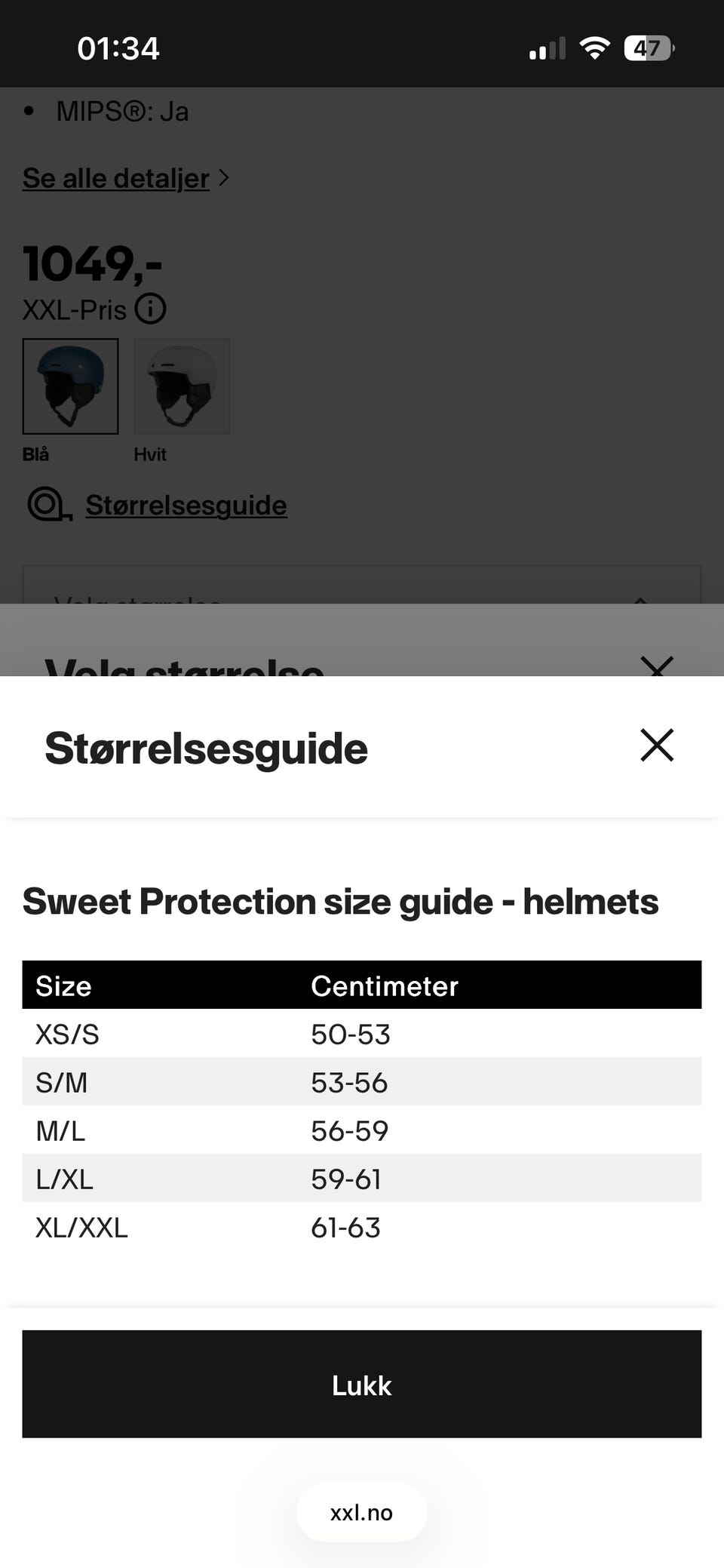Open the Størrelsesguide link
Screen dimensions: 724x1568
click(186, 505)
